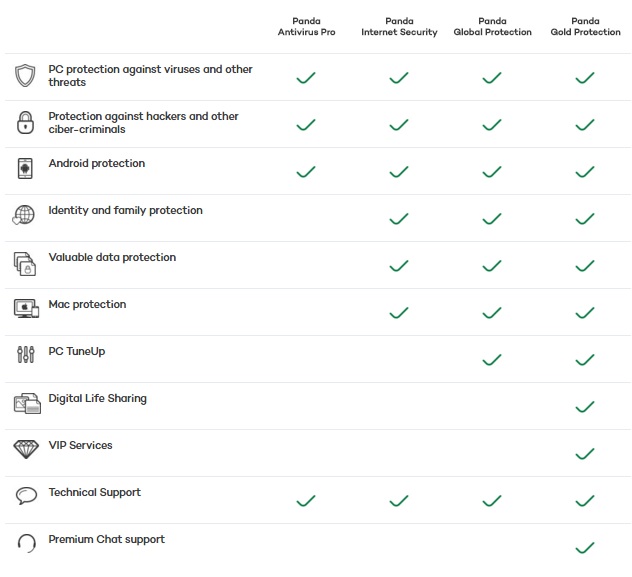Click the shield icon for PC virus protection
The image size is (632, 577).
pos(25,76)
